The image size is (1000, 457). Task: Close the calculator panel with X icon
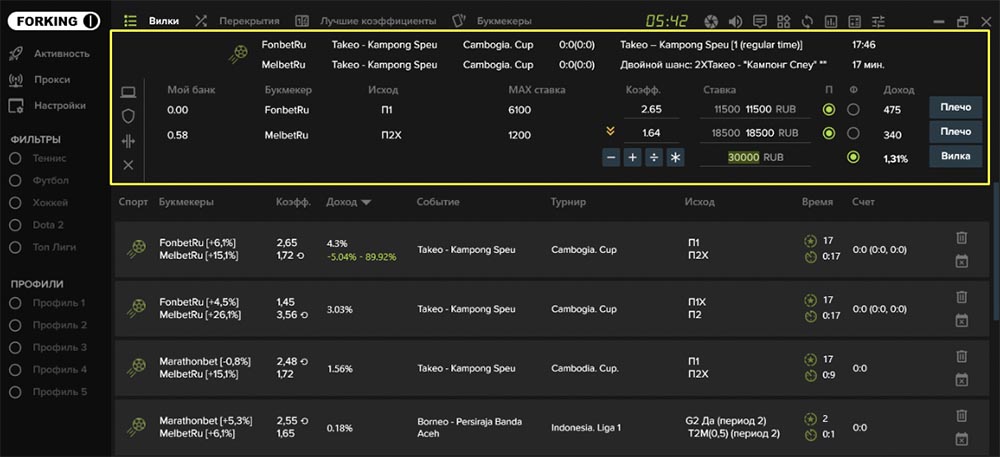point(128,165)
